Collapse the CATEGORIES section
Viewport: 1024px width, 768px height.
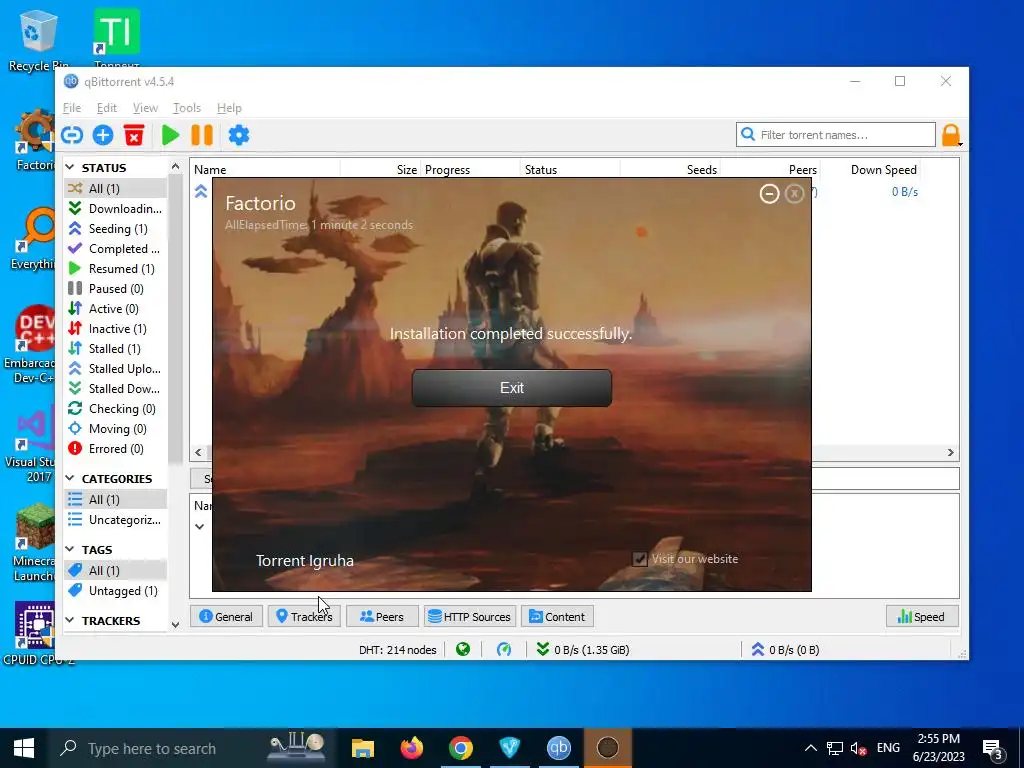tap(70, 478)
